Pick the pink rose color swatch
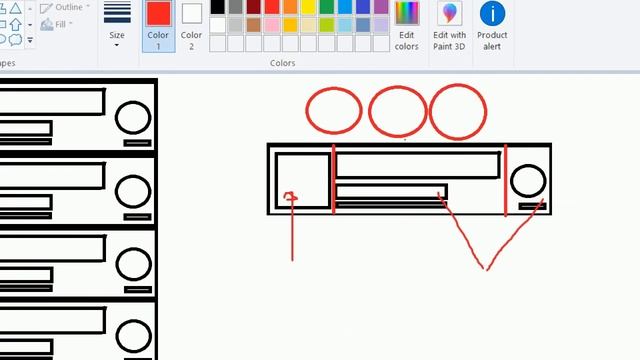Image resolution: width=640 pixels, height=360 pixels. [x=272, y=25]
